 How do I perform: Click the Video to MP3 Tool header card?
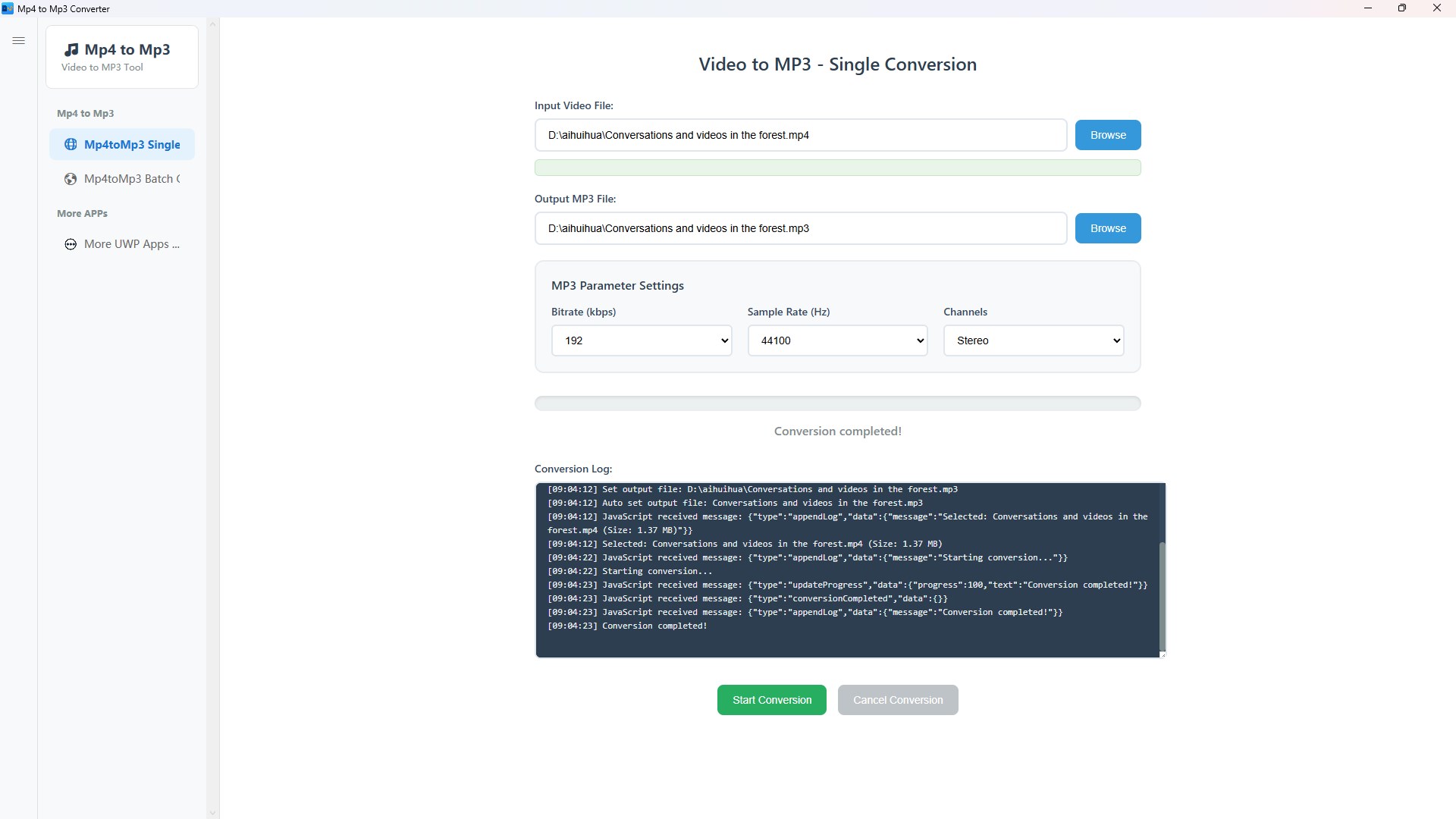(x=121, y=57)
